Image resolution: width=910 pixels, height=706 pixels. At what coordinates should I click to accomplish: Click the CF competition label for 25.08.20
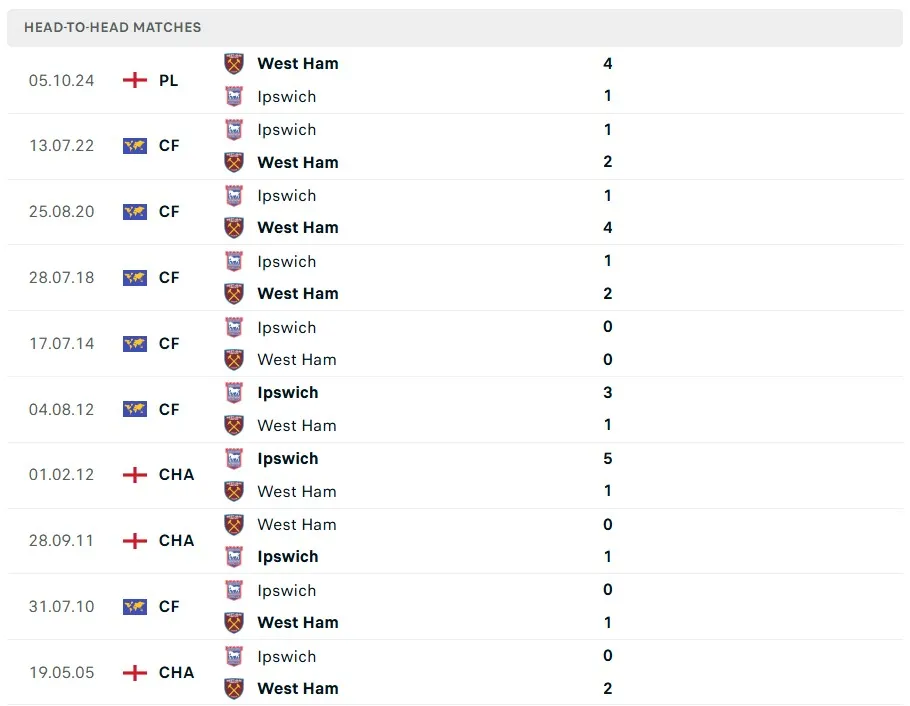tap(169, 212)
